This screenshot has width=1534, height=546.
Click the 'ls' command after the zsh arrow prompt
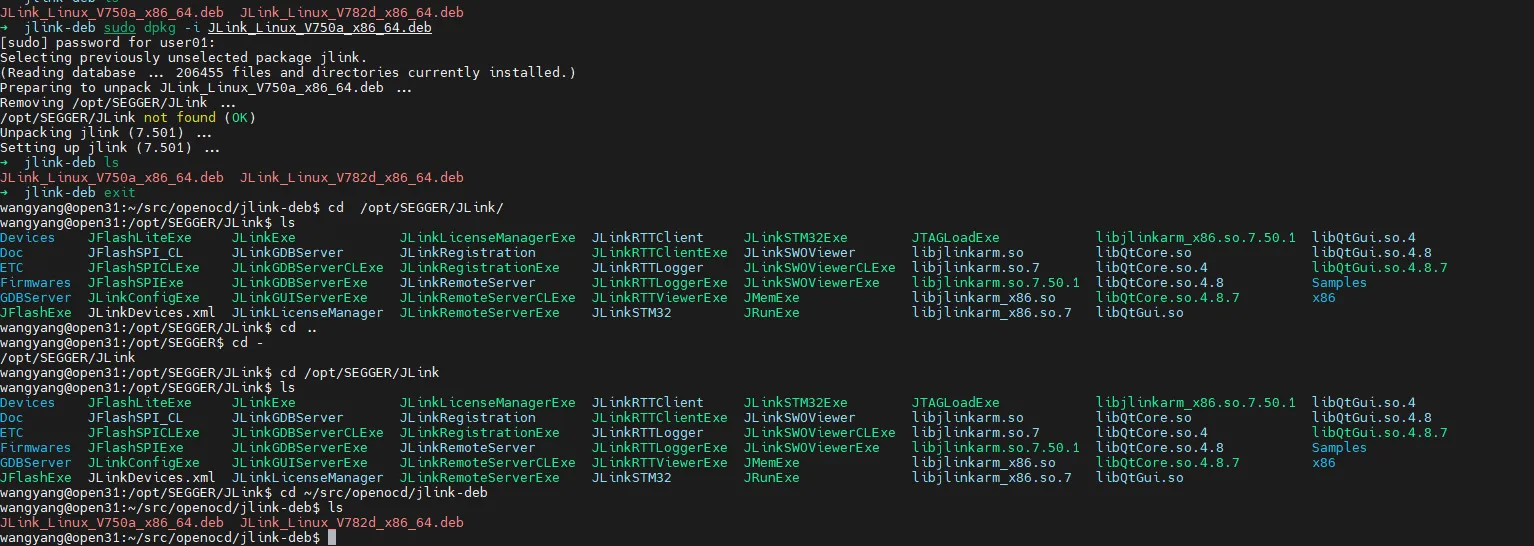[112, 163]
